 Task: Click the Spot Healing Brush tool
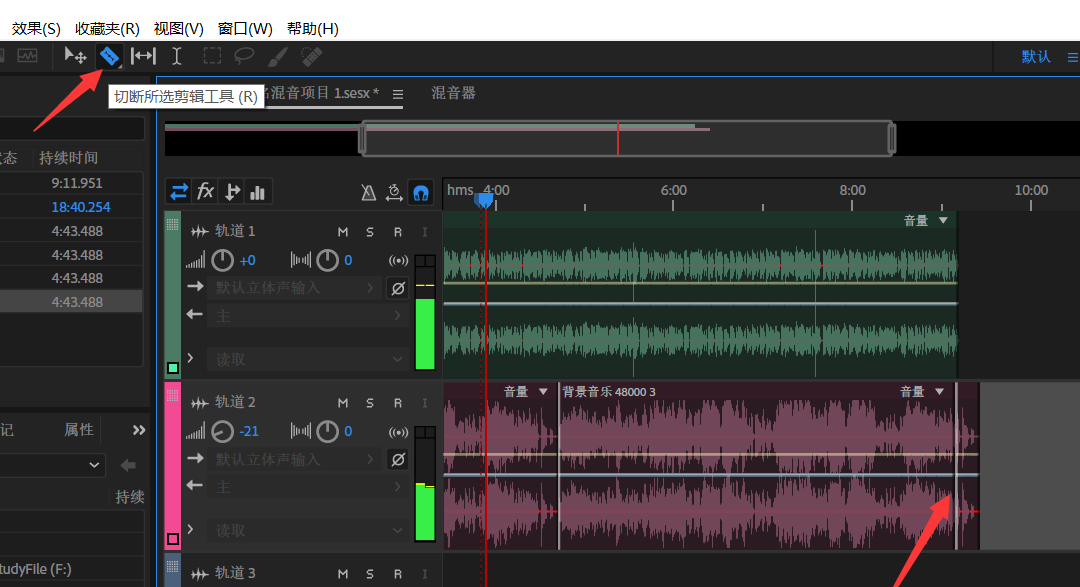coord(311,56)
